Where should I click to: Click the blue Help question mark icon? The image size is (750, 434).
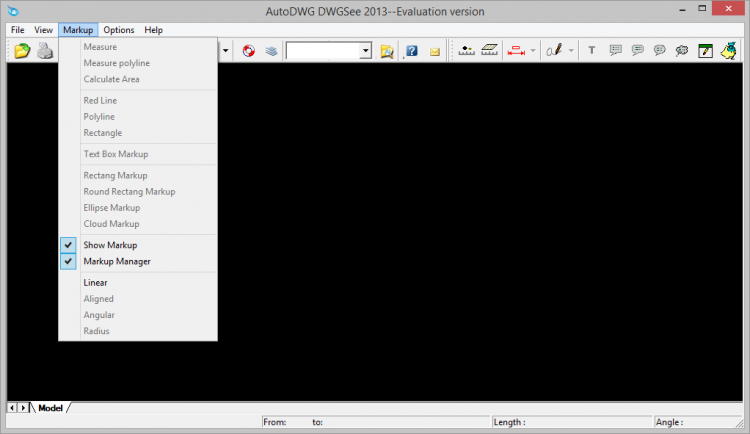coord(411,51)
